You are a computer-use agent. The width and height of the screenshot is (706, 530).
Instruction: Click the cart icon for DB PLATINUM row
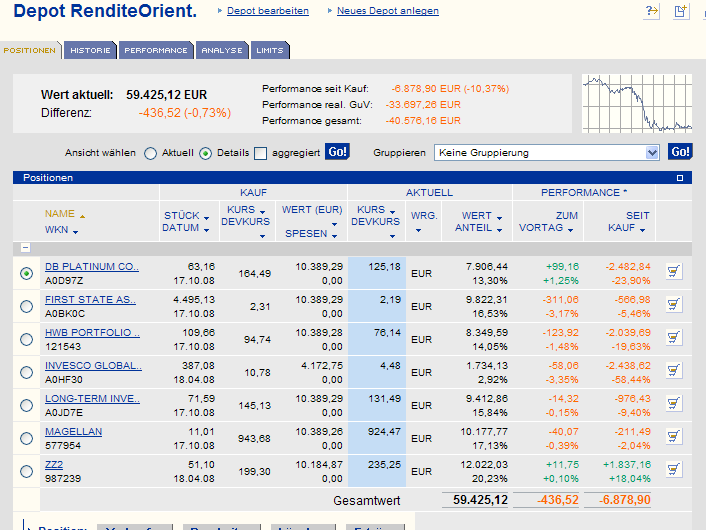point(673,272)
